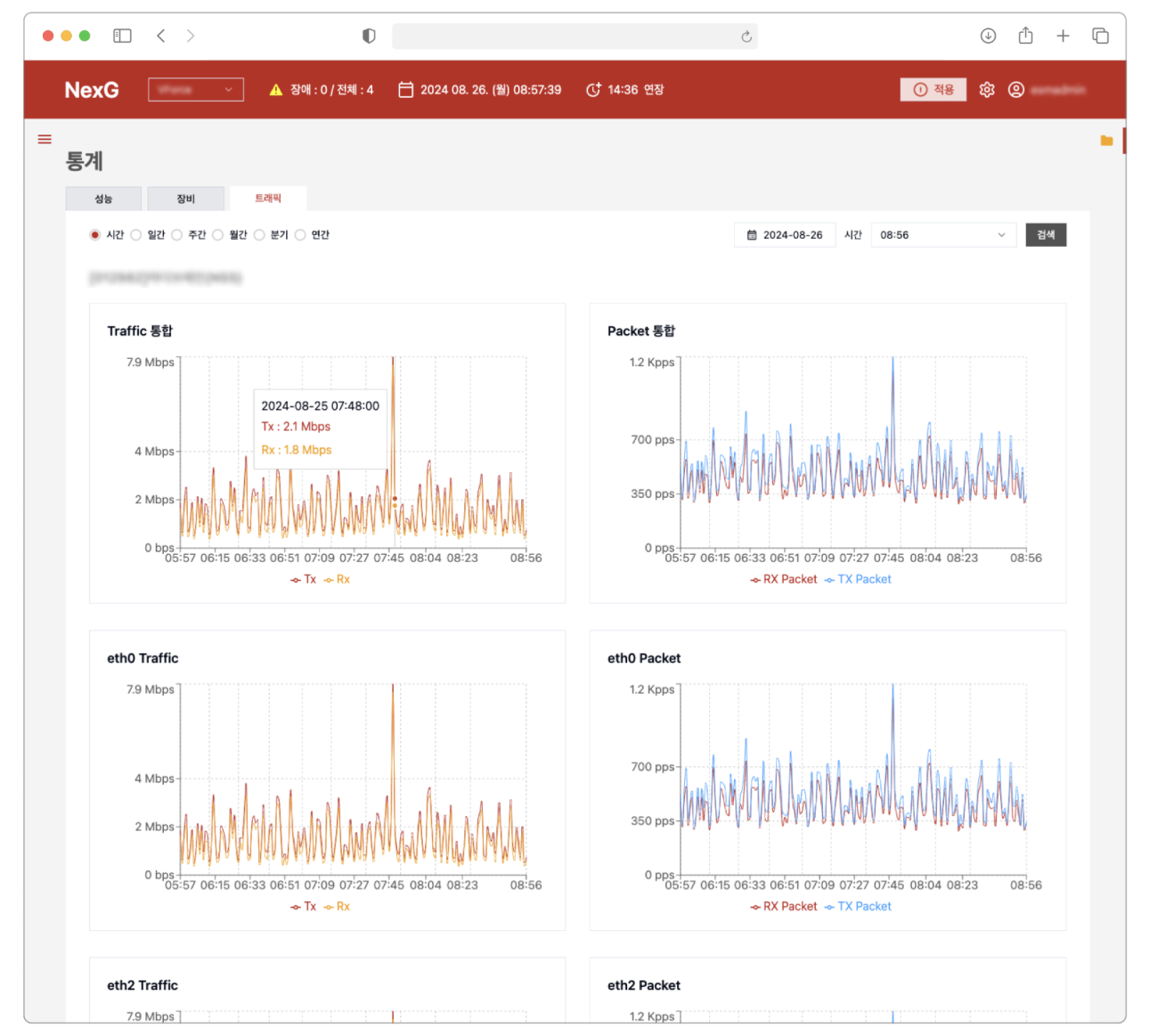Toggle the Safari sidebar icon
This screenshot has width=1149, height=1036.
122,36
